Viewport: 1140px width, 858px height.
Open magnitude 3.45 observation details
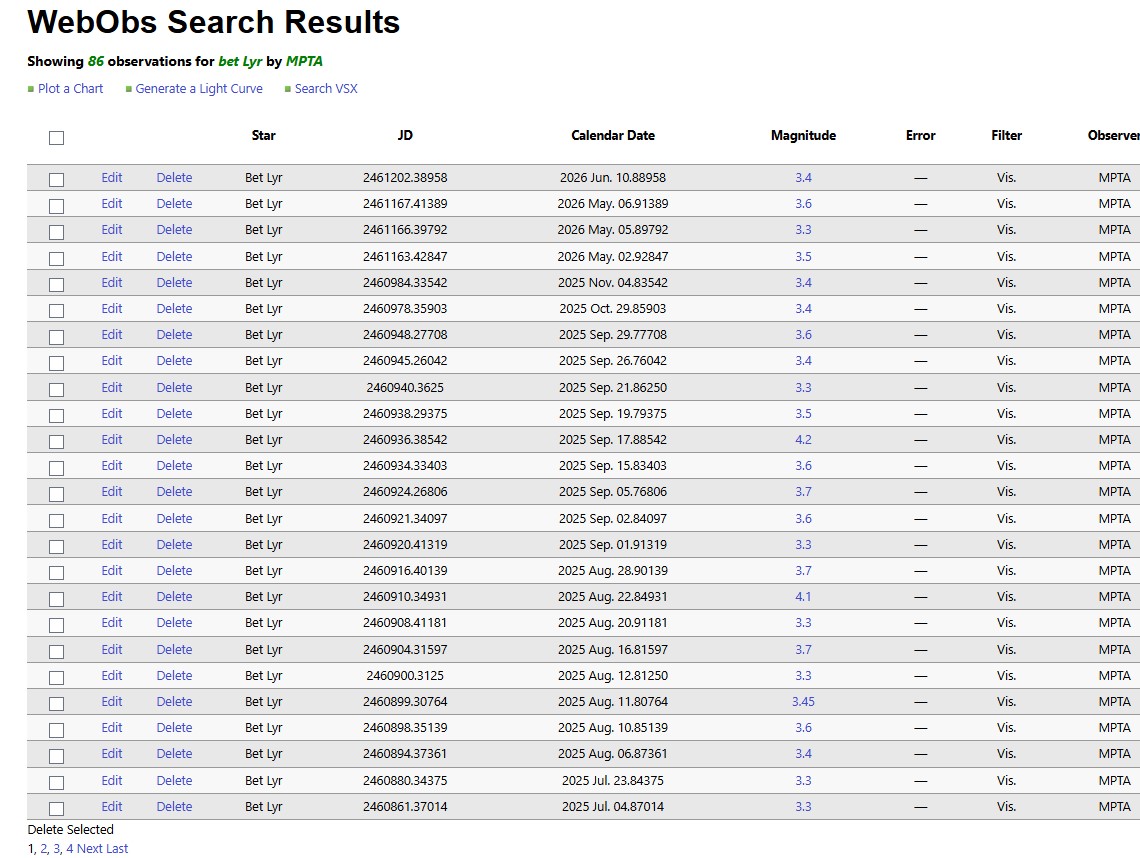tap(803, 702)
